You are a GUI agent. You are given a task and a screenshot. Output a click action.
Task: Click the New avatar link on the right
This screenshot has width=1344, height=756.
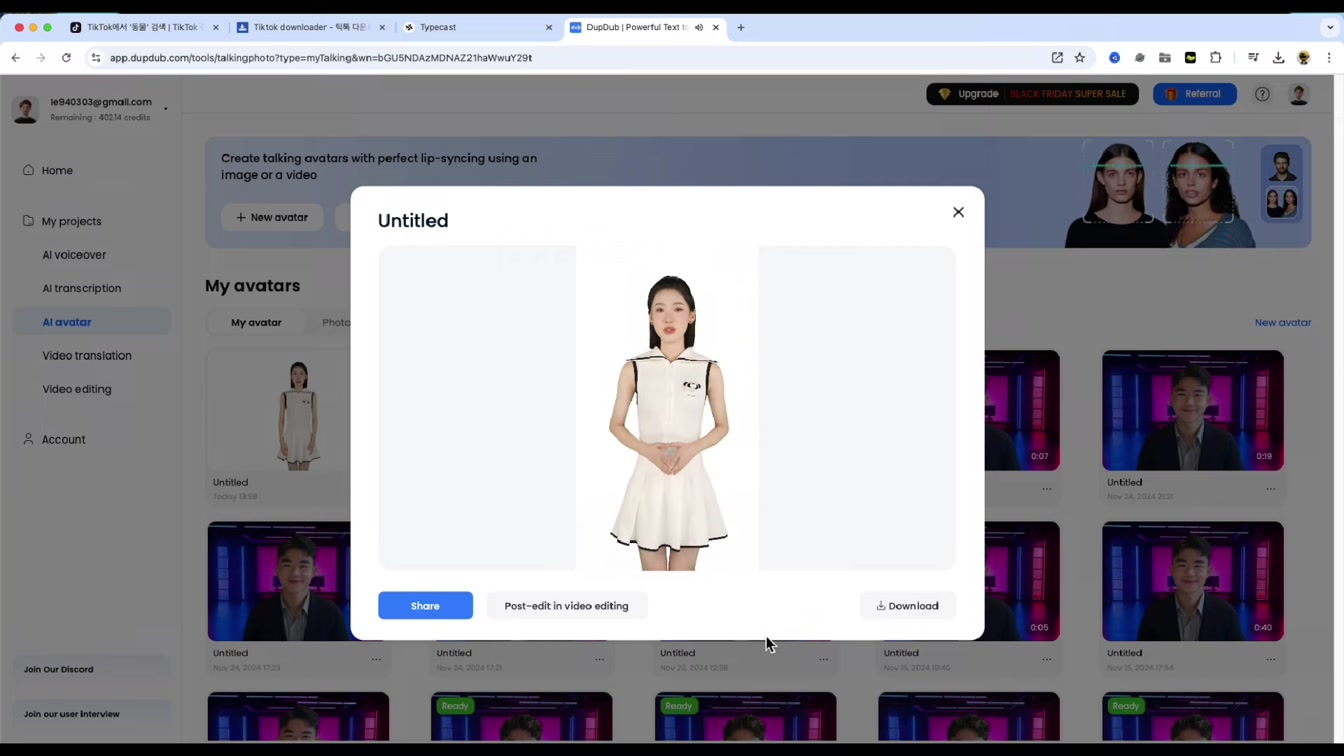click(1283, 323)
